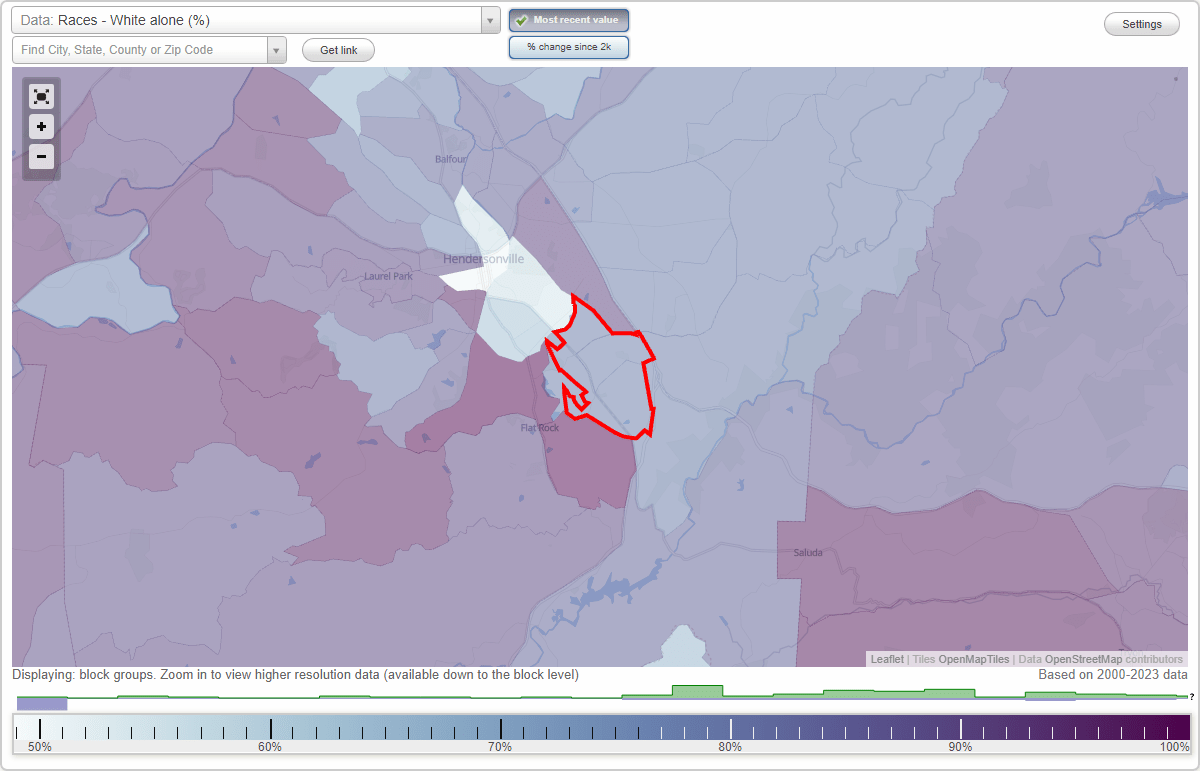1200x771 pixels.
Task: Expand the city search suggestions dropdown arrow
Action: coord(277,49)
